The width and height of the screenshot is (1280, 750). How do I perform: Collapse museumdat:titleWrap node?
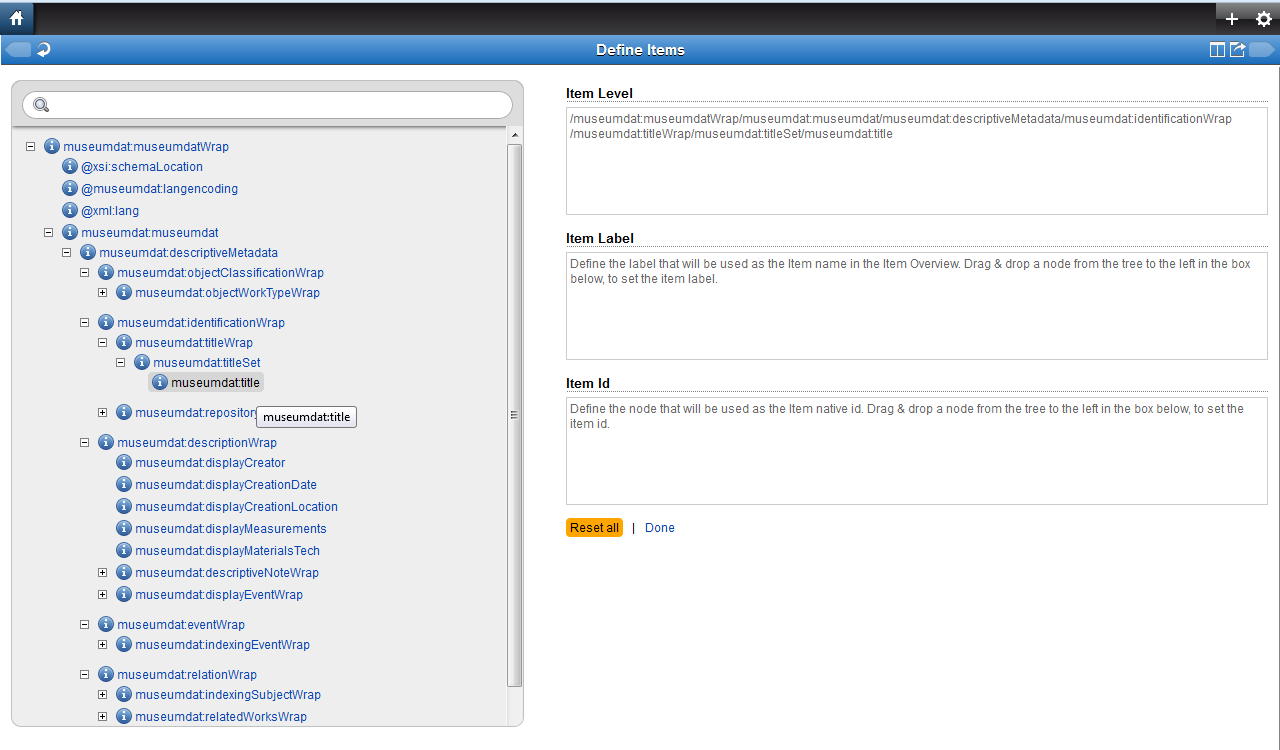click(x=102, y=342)
